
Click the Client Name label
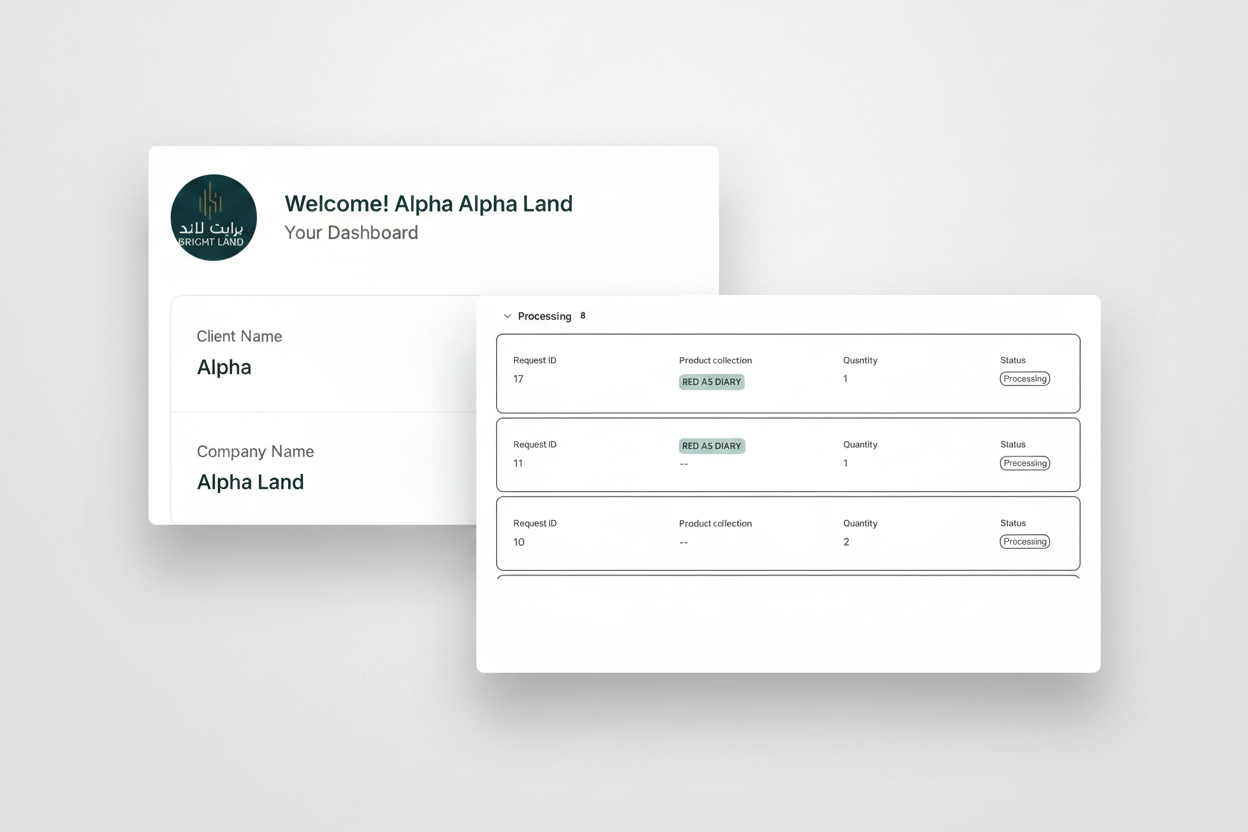[x=239, y=336]
